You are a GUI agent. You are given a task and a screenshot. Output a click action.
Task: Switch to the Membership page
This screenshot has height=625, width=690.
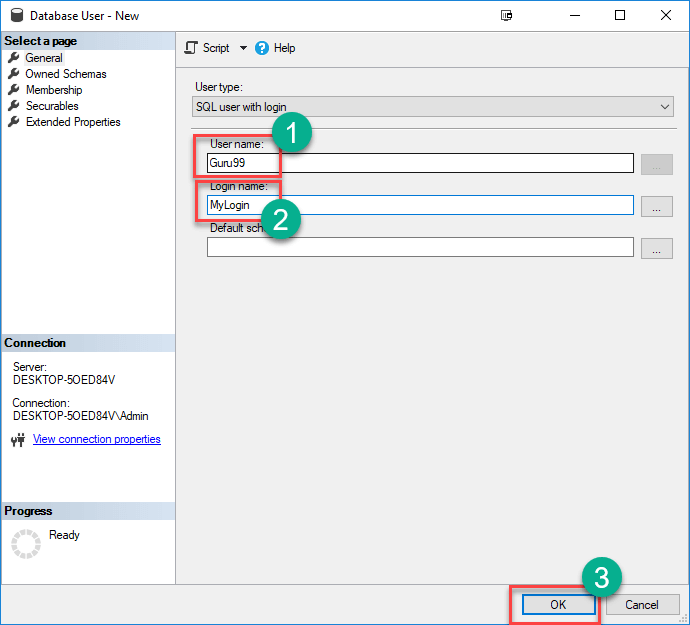[x=54, y=90]
